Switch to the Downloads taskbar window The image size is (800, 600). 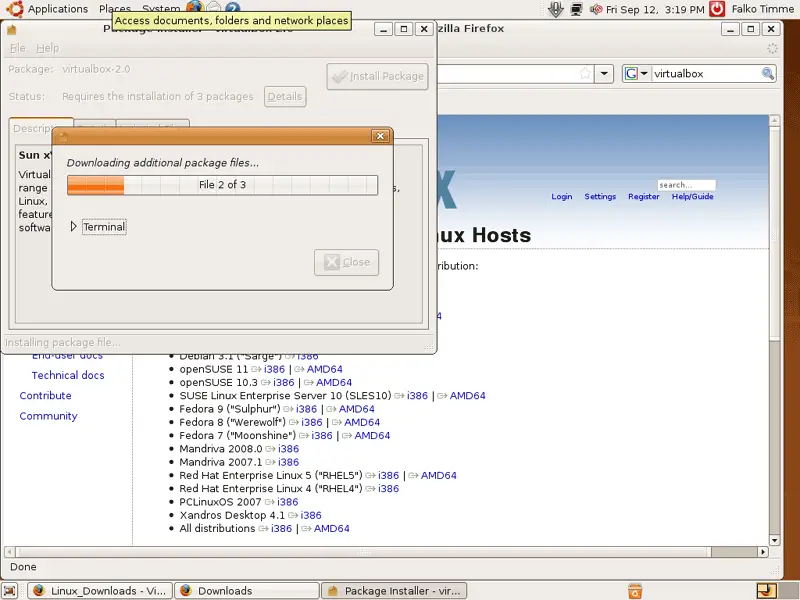point(247,591)
